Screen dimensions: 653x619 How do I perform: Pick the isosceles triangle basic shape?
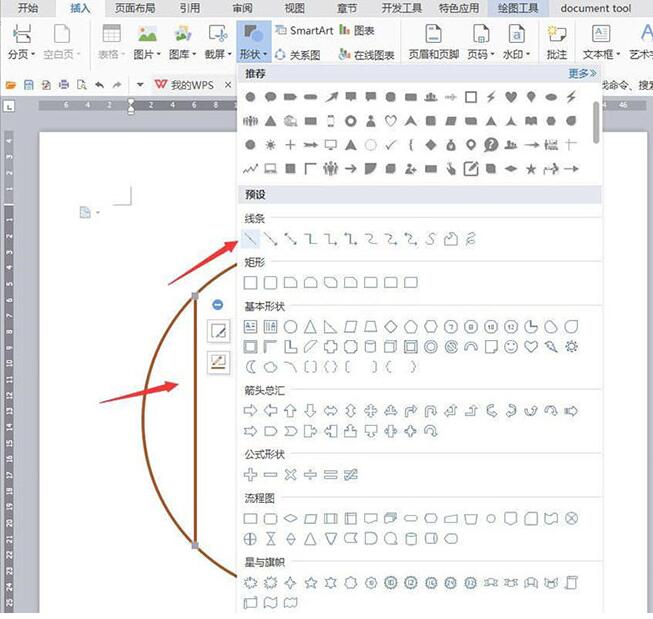point(310,327)
